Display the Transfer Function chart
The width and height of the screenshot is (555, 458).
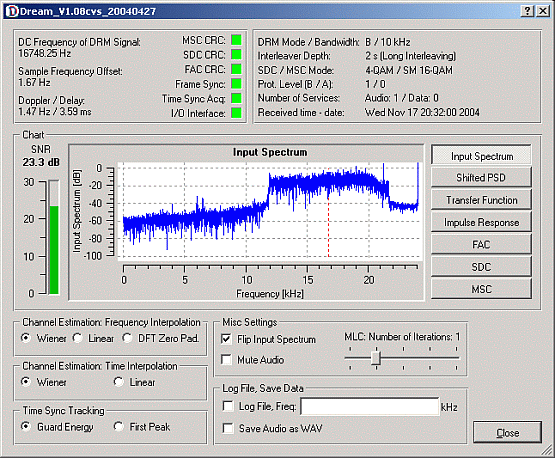[x=481, y=200]
